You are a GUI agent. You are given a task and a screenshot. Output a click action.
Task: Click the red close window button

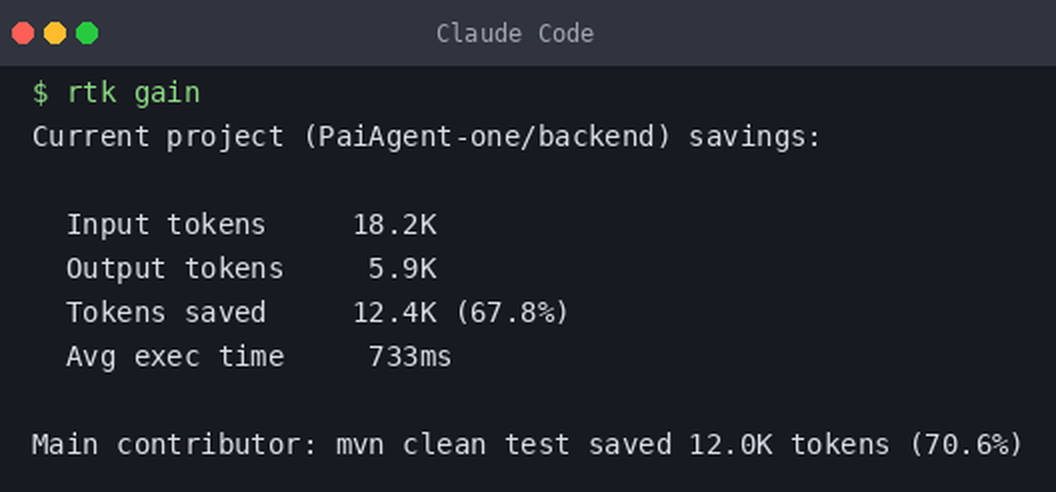tap(23, 33)
